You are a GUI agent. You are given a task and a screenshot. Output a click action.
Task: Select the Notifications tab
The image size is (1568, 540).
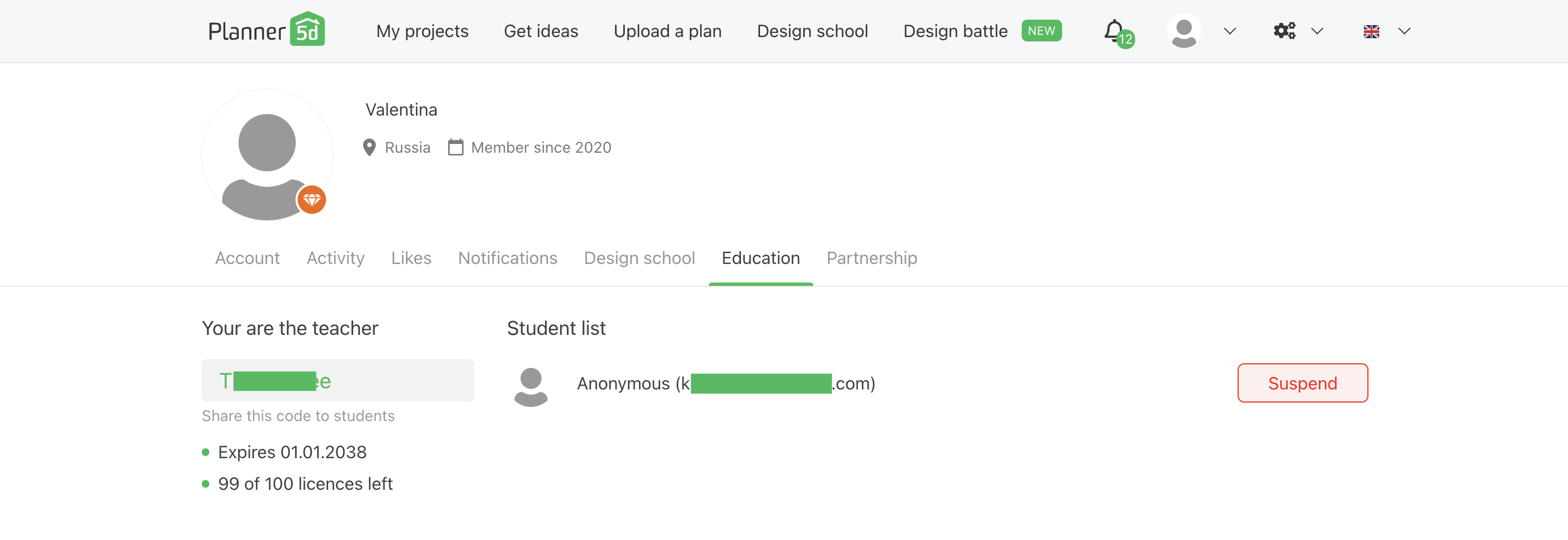[507, 258]
